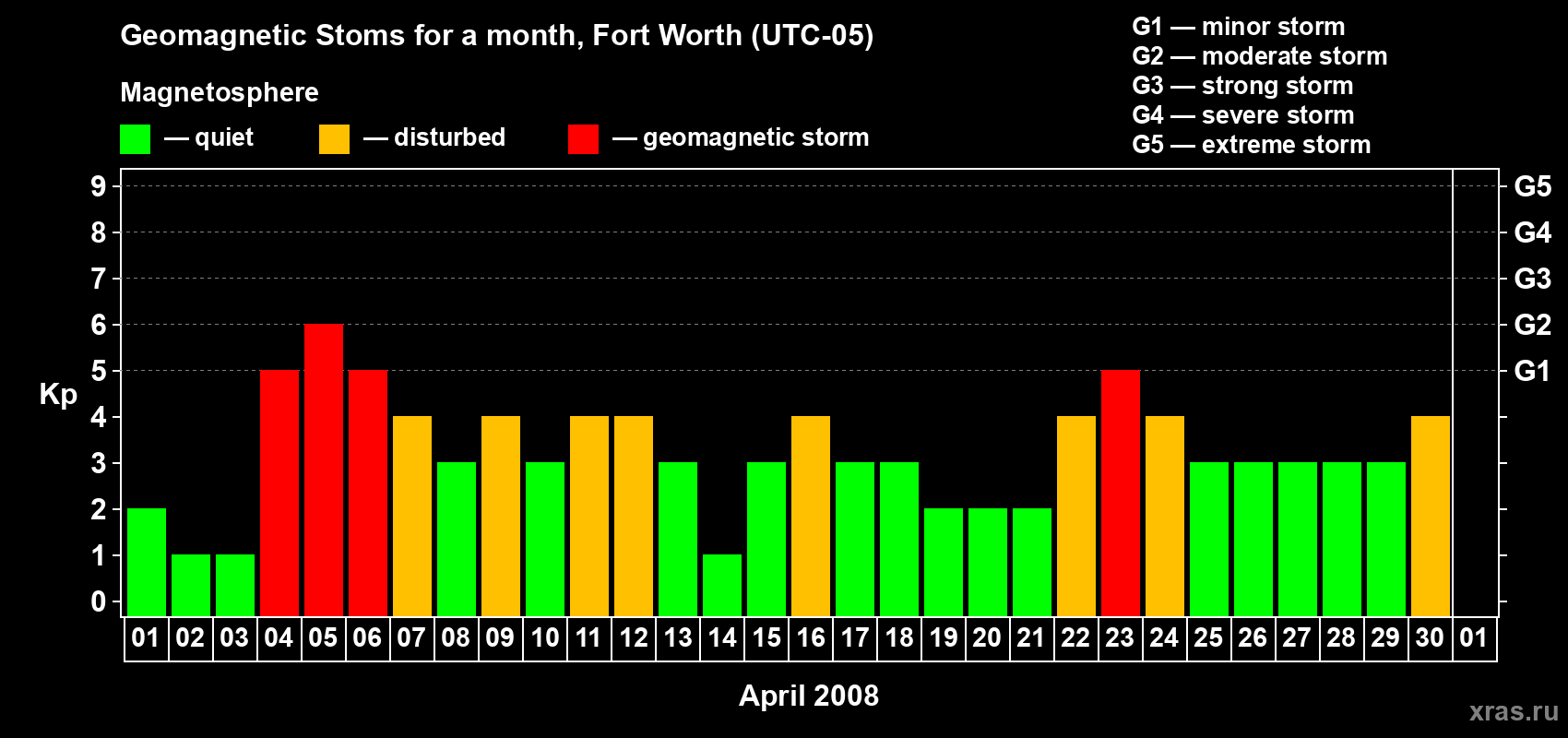
Task: Click date label 30 on the axis
Action: 1430,637
